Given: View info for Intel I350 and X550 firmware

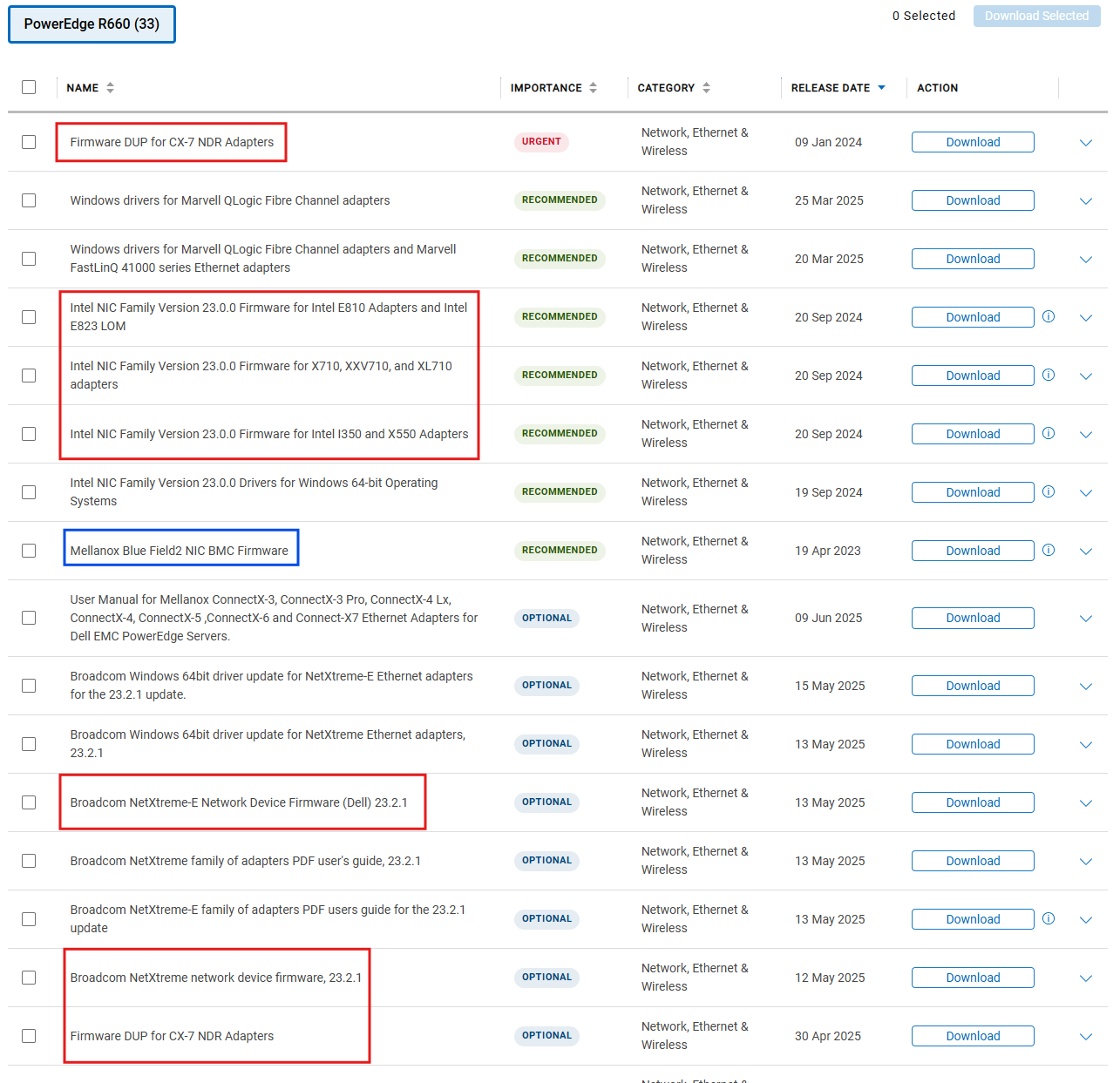Looking at the screenshot, I should click(x=1049, y=433).
